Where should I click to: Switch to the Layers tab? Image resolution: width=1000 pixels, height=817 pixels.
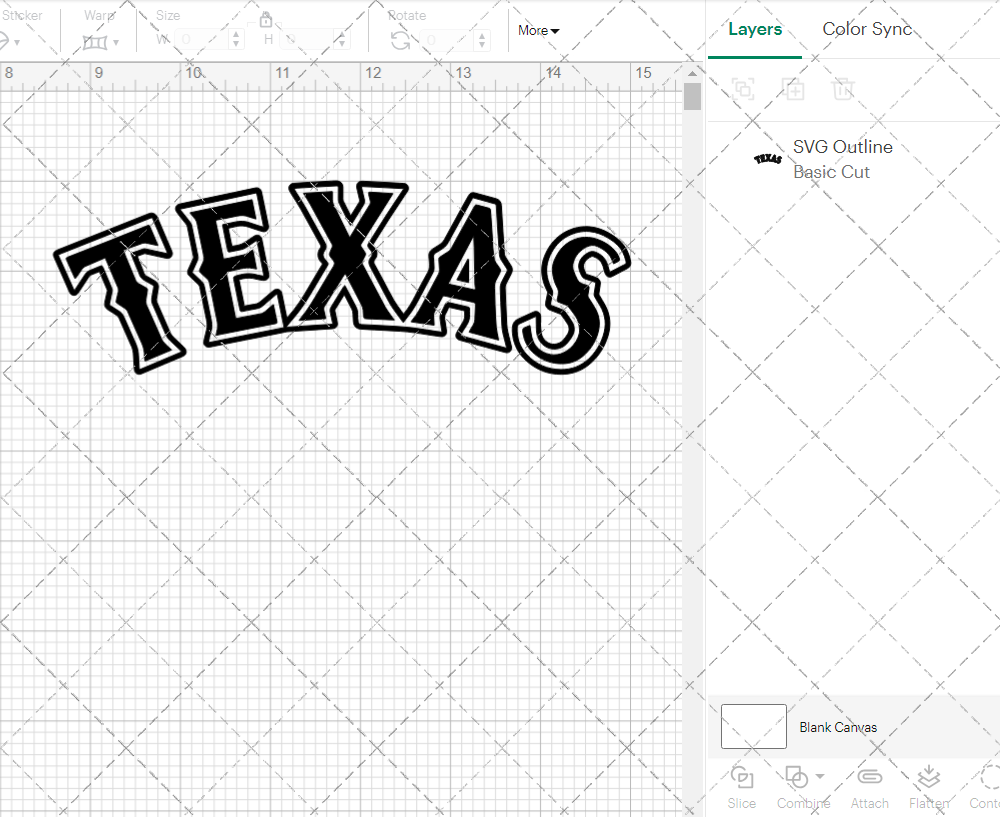755,29
